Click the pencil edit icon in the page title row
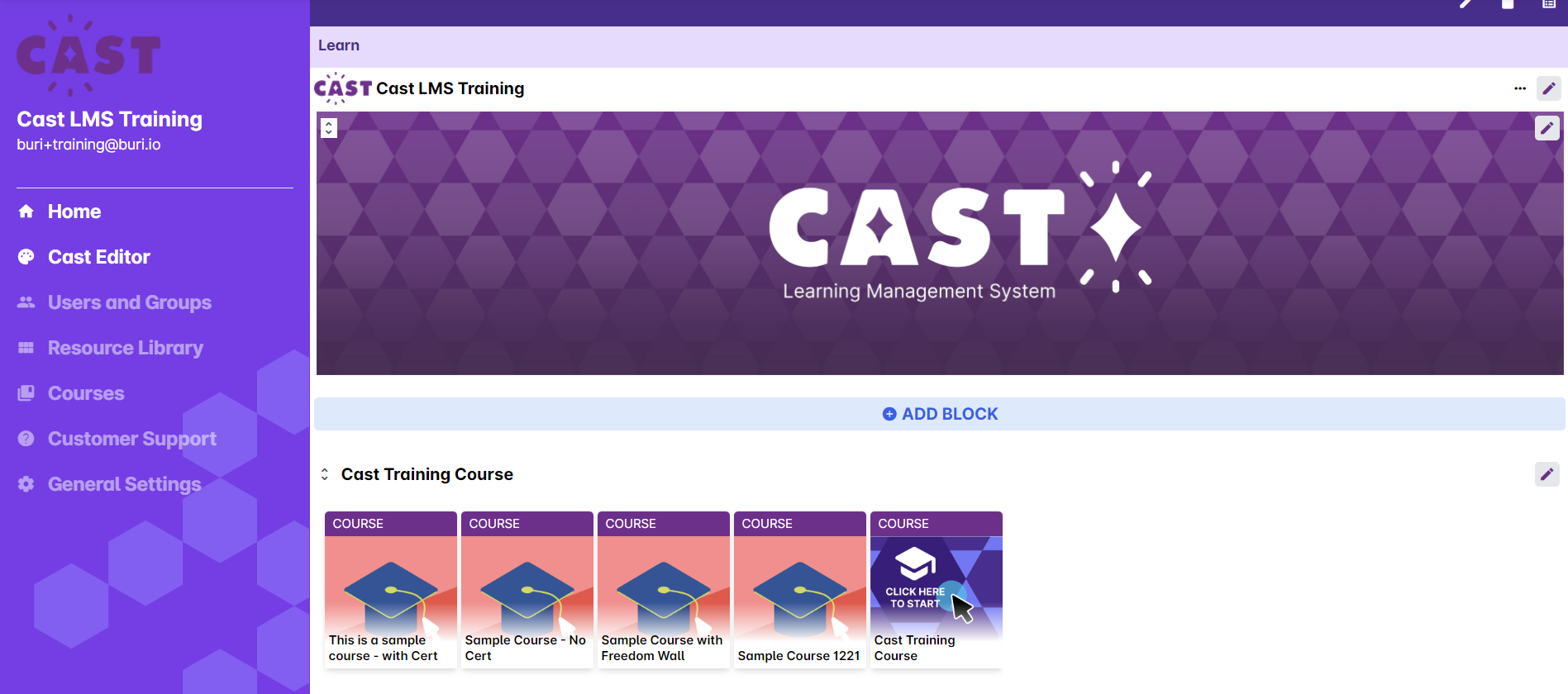 (1549, 88)
